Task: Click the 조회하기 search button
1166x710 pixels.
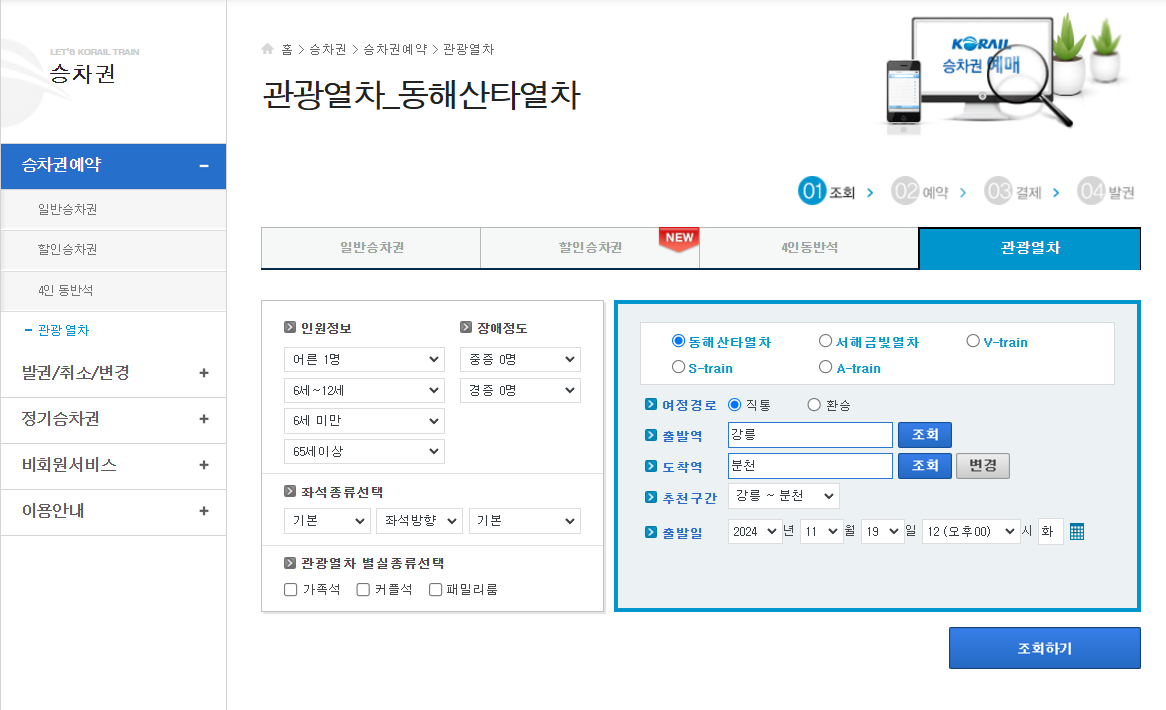Action: [x=1045, y=648]
